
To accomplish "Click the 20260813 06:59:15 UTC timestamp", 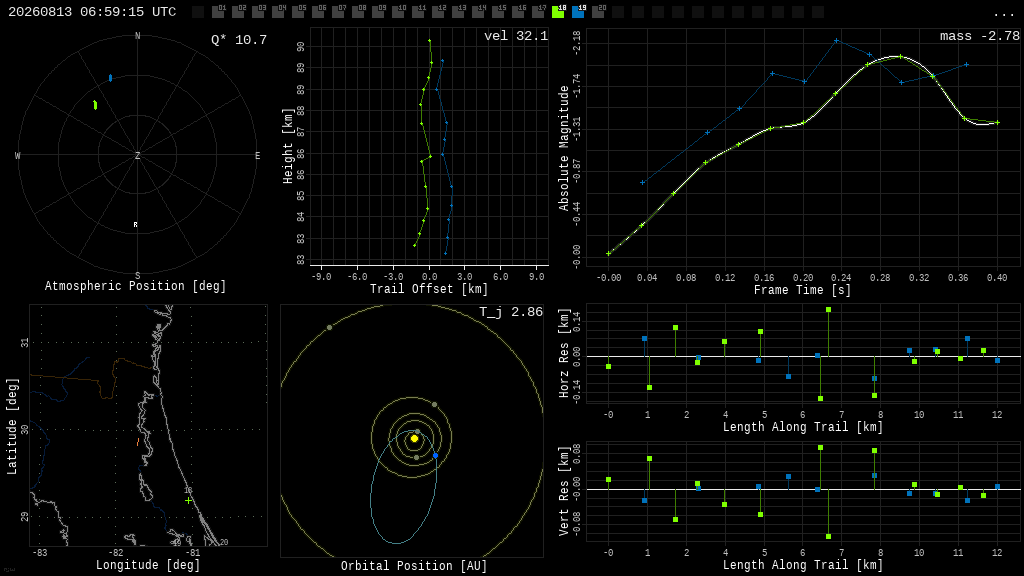I will click(92, 12).
